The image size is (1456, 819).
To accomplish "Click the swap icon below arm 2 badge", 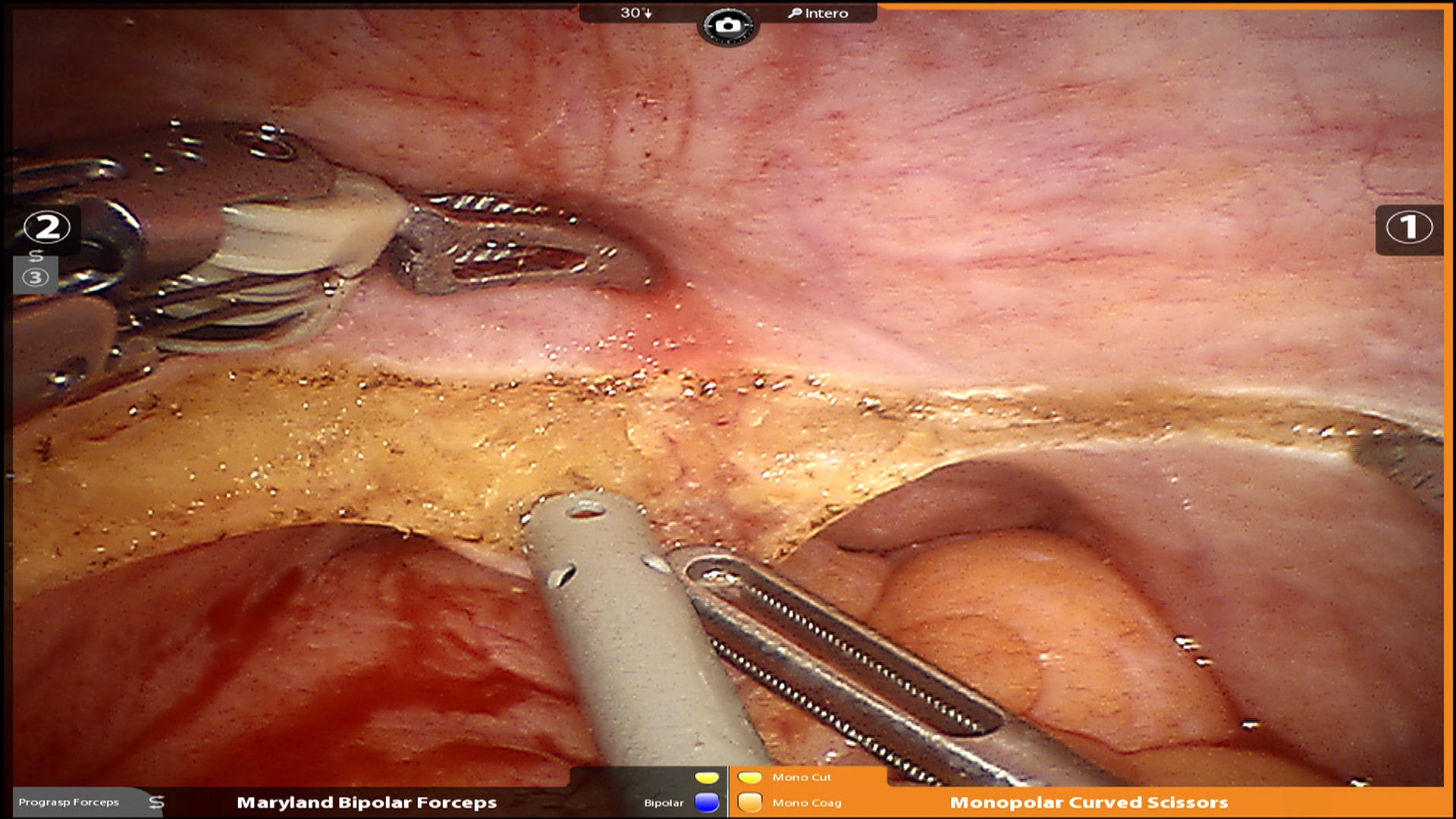I will tap(36, 256).
